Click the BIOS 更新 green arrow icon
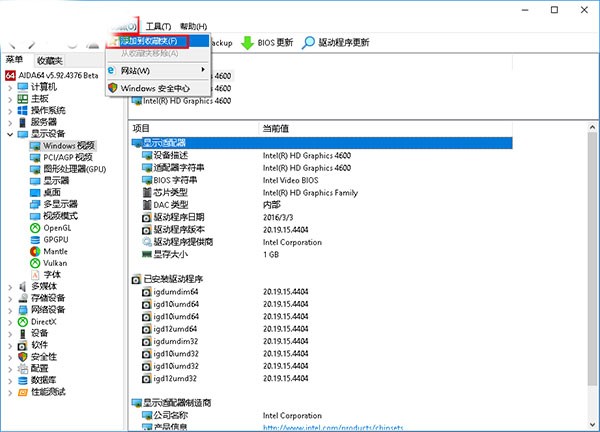Viewport: 600px width, 432px height. 247,42
